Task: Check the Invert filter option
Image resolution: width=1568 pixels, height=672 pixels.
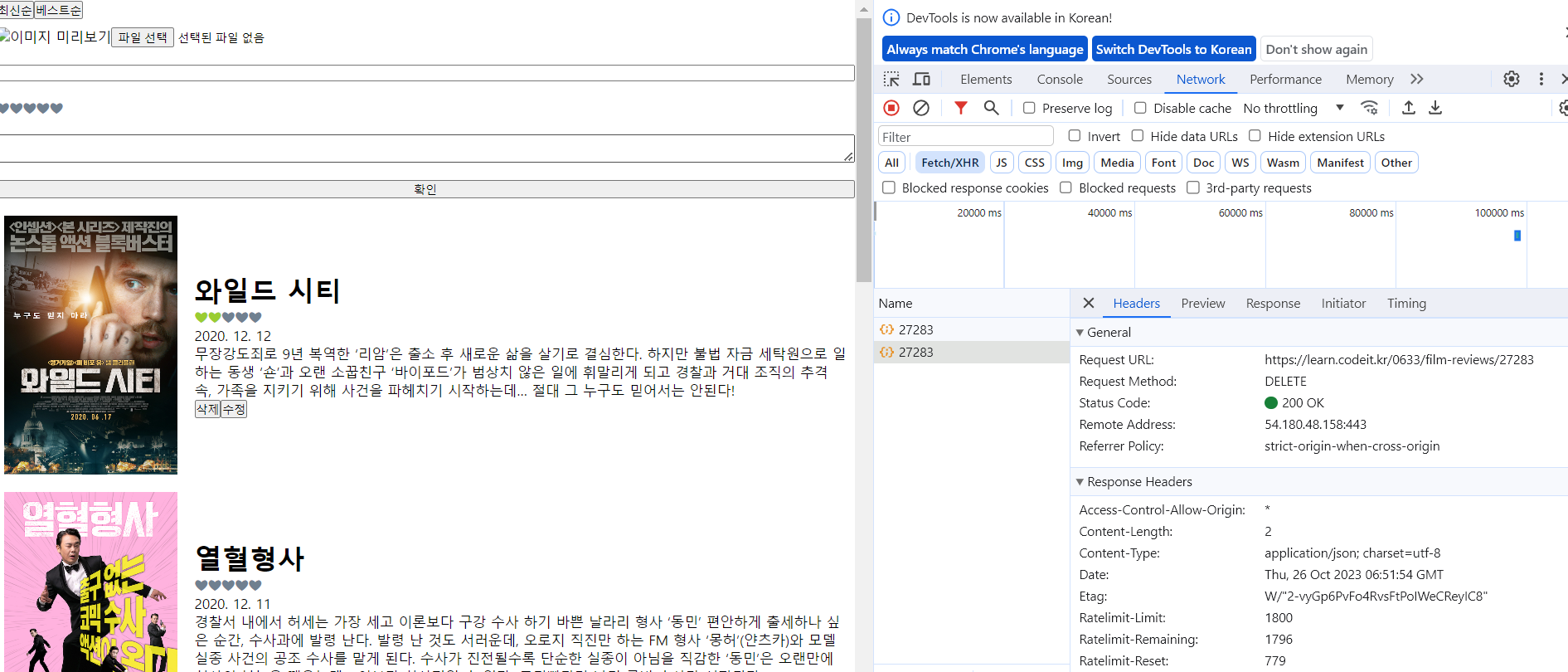Action: pos(1075,136)
